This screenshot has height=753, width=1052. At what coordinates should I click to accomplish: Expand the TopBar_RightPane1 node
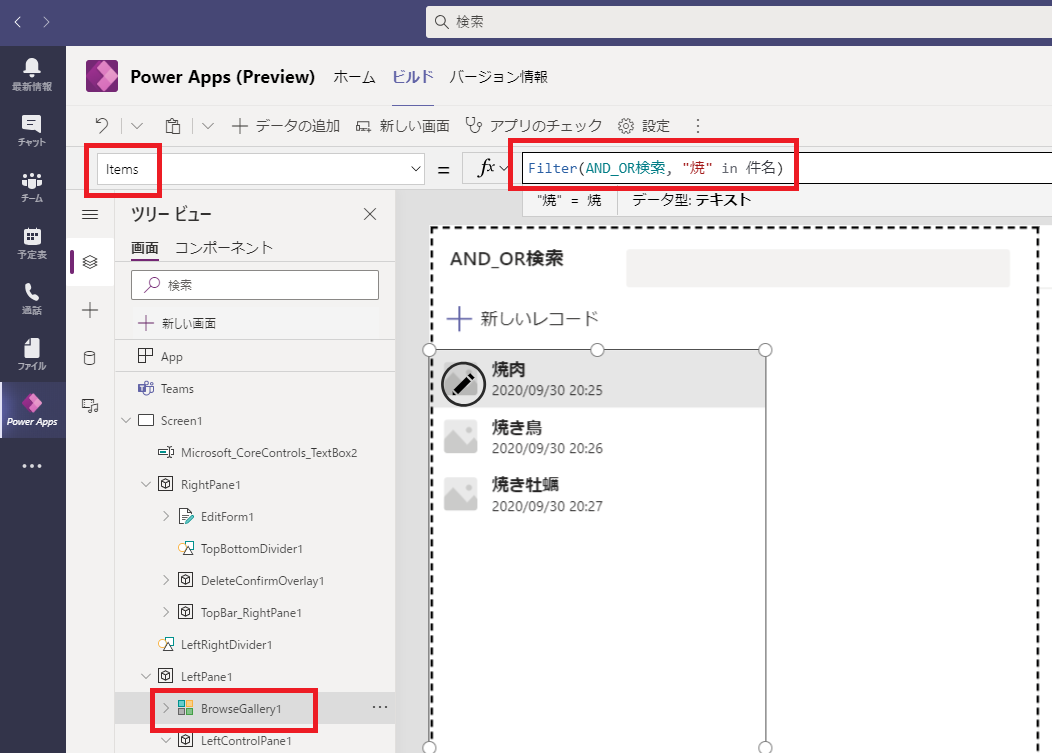166,612
